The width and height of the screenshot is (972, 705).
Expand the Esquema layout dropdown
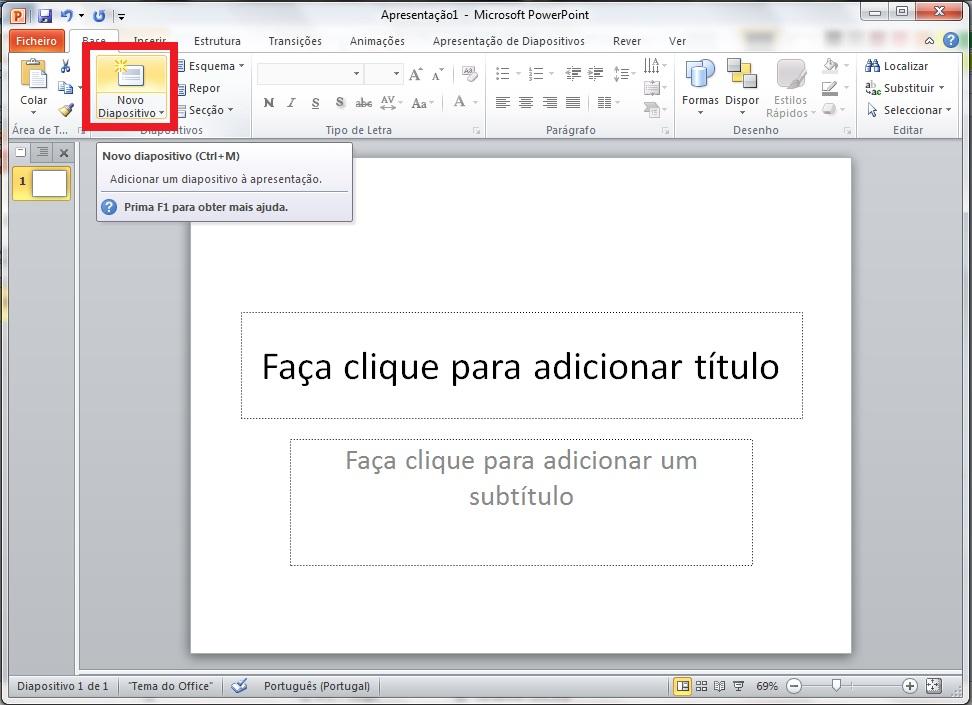coord(211,66)
